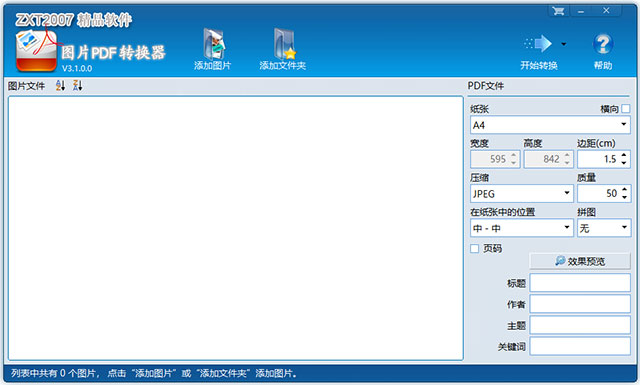Click the status bar text 列表中共有 0 个图片
Viewport: 640px width, 385px height.
[53, 373]
